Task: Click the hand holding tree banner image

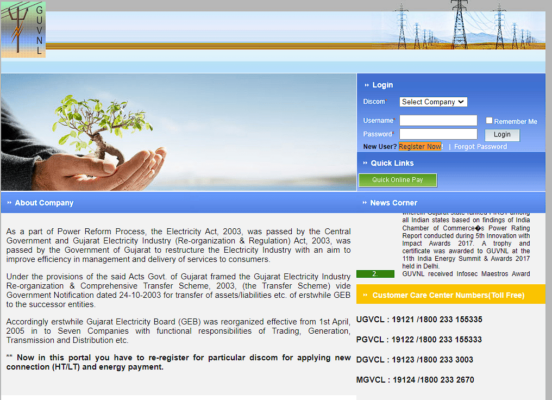Action: [178, 132]
